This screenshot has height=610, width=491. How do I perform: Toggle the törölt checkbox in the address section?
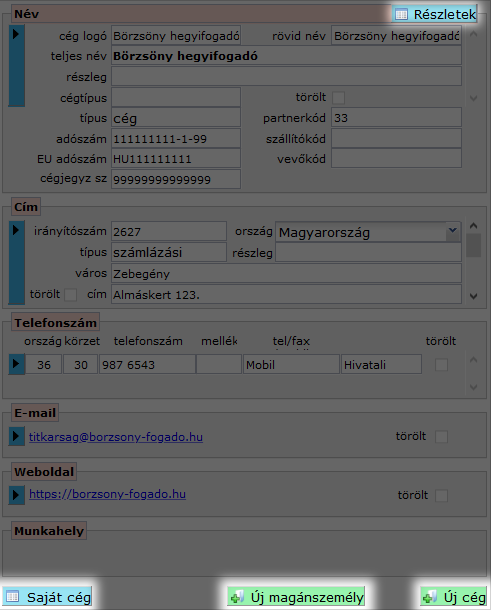(70, 294)
